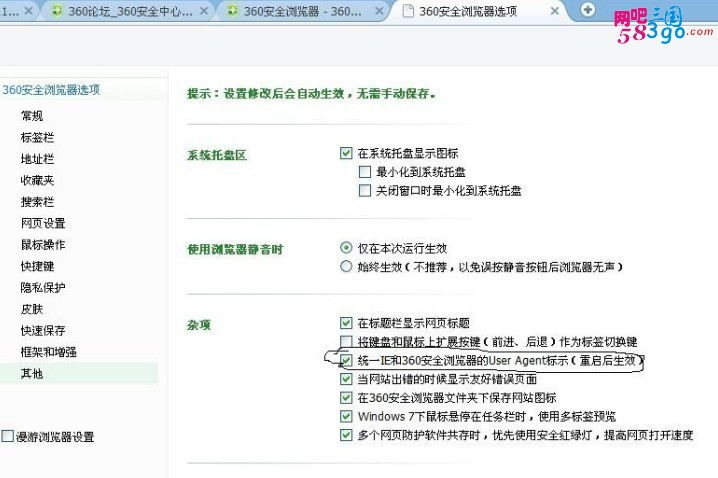This screenshot has height=478, width=718.
Task: Open a new tab with plus button
Action: point(587,10)
